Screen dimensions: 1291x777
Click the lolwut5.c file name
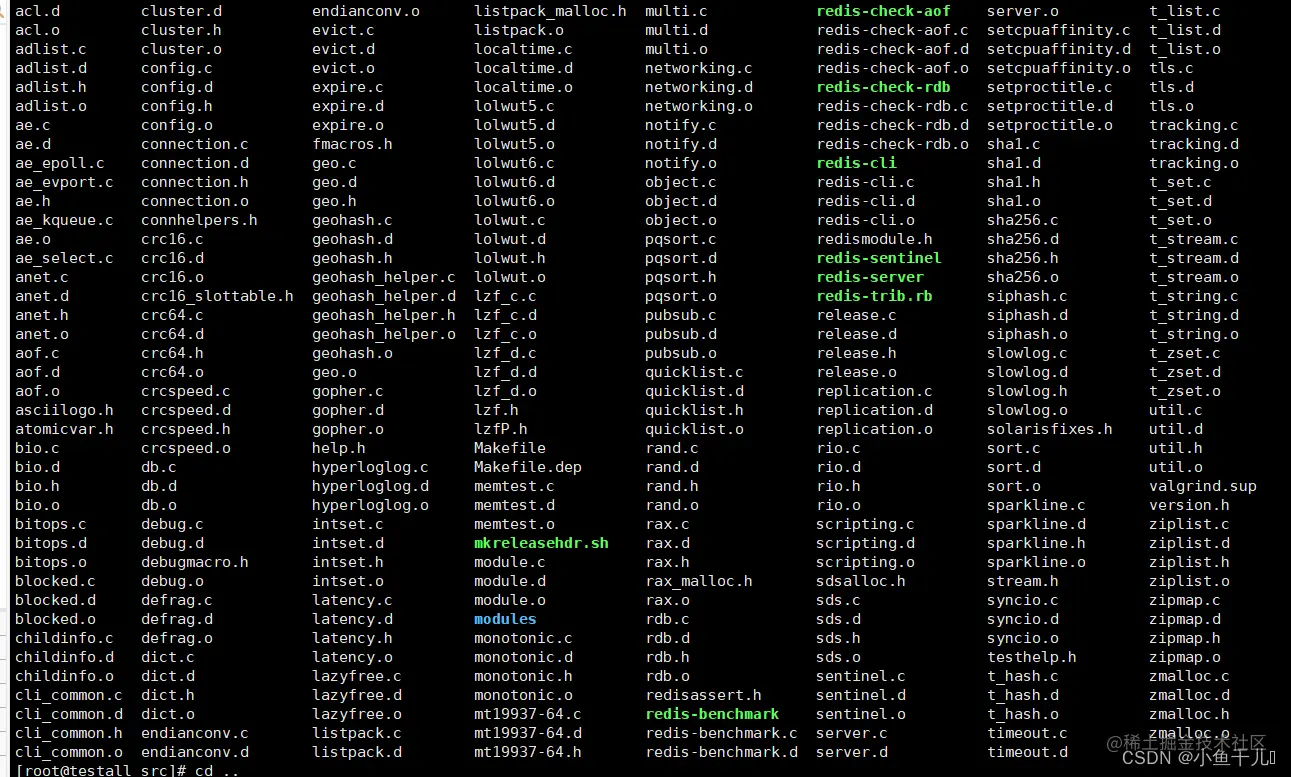point(514,106)
